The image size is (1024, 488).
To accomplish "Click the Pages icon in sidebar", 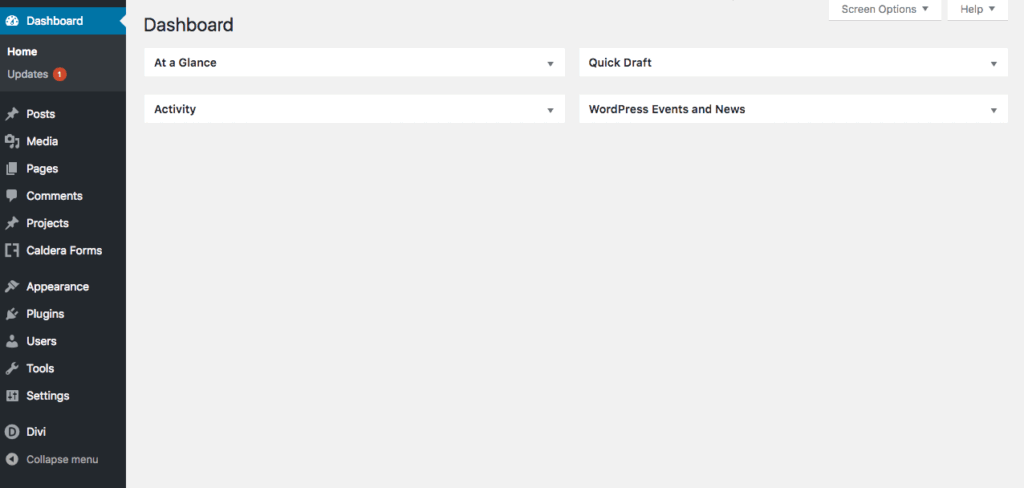I will [x=12, y=169].
